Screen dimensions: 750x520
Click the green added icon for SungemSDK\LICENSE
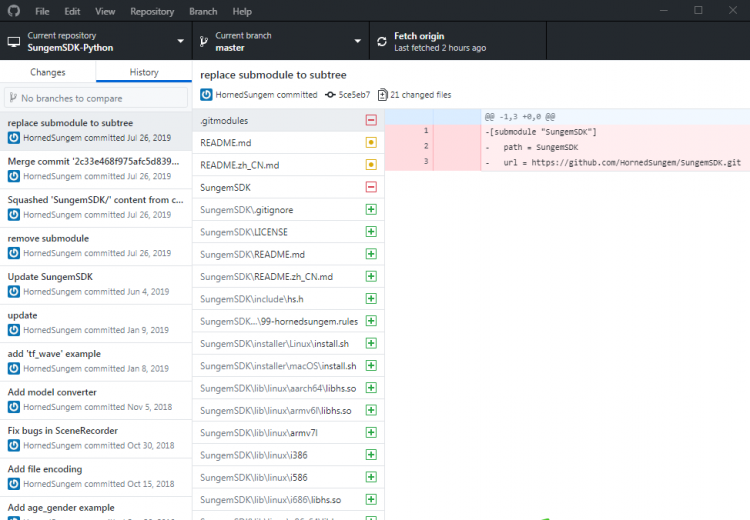click(x=371, y=232)
